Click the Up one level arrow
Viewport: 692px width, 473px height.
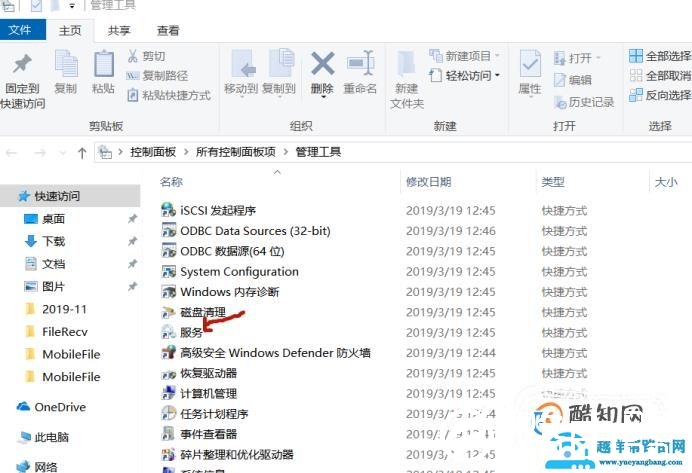[x=82, y=153]
